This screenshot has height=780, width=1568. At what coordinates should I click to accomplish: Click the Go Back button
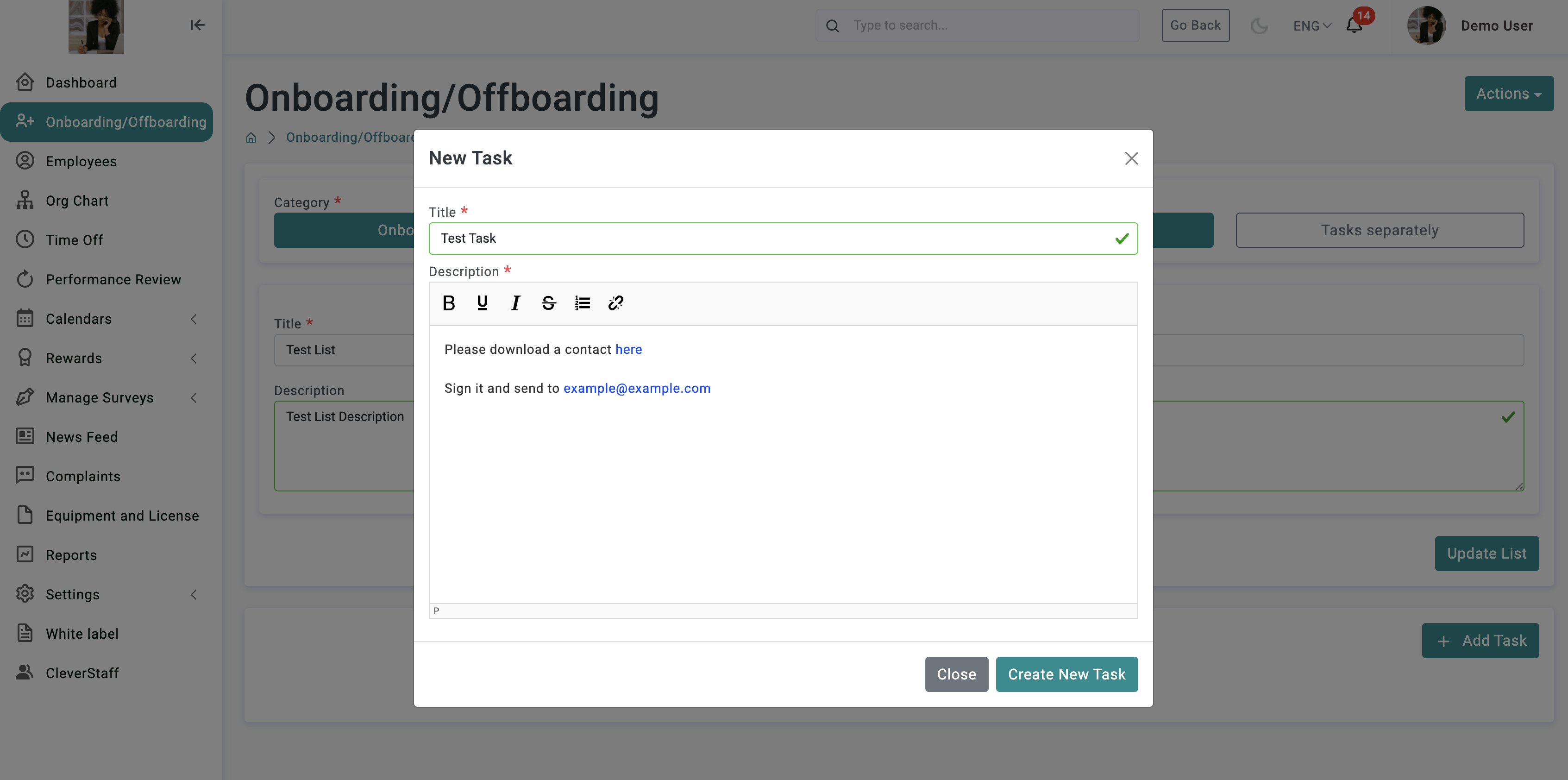pos(1195,25)
